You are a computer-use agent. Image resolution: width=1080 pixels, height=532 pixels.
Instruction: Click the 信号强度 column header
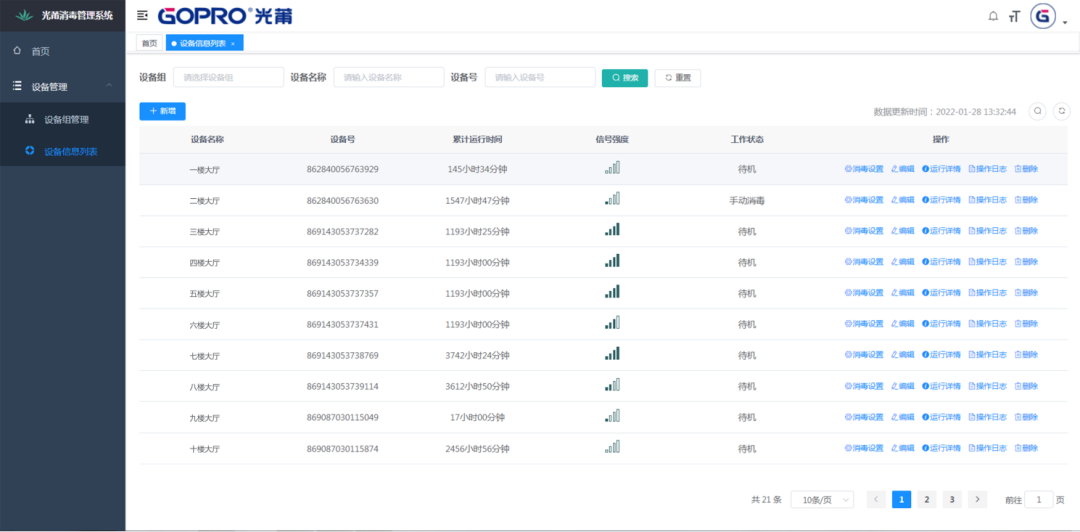coord(612,139)
